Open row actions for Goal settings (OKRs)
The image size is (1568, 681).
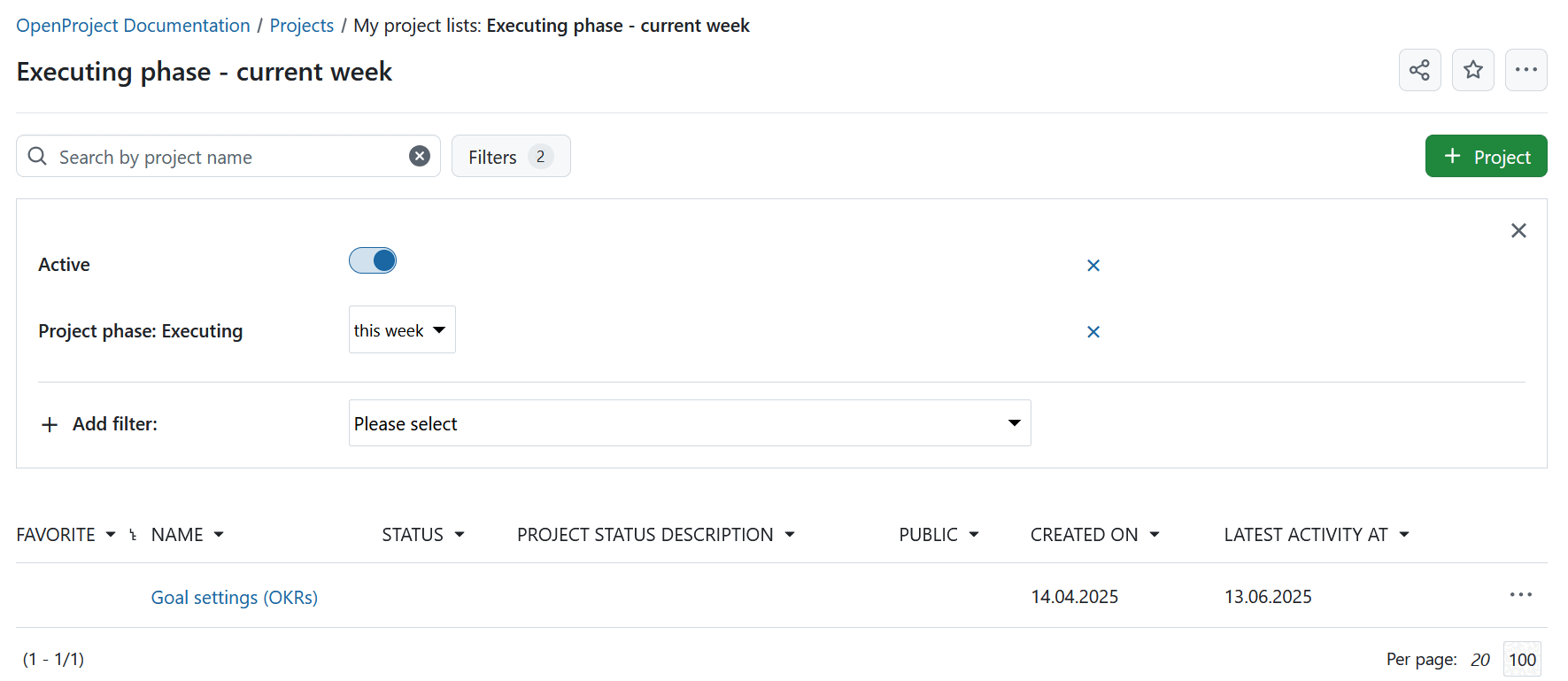point(1520,595)
